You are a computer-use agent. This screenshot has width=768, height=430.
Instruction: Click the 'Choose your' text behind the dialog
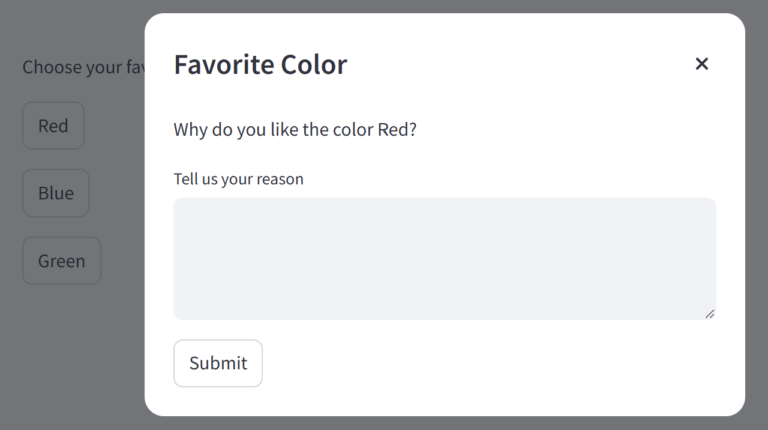(80, 67)
